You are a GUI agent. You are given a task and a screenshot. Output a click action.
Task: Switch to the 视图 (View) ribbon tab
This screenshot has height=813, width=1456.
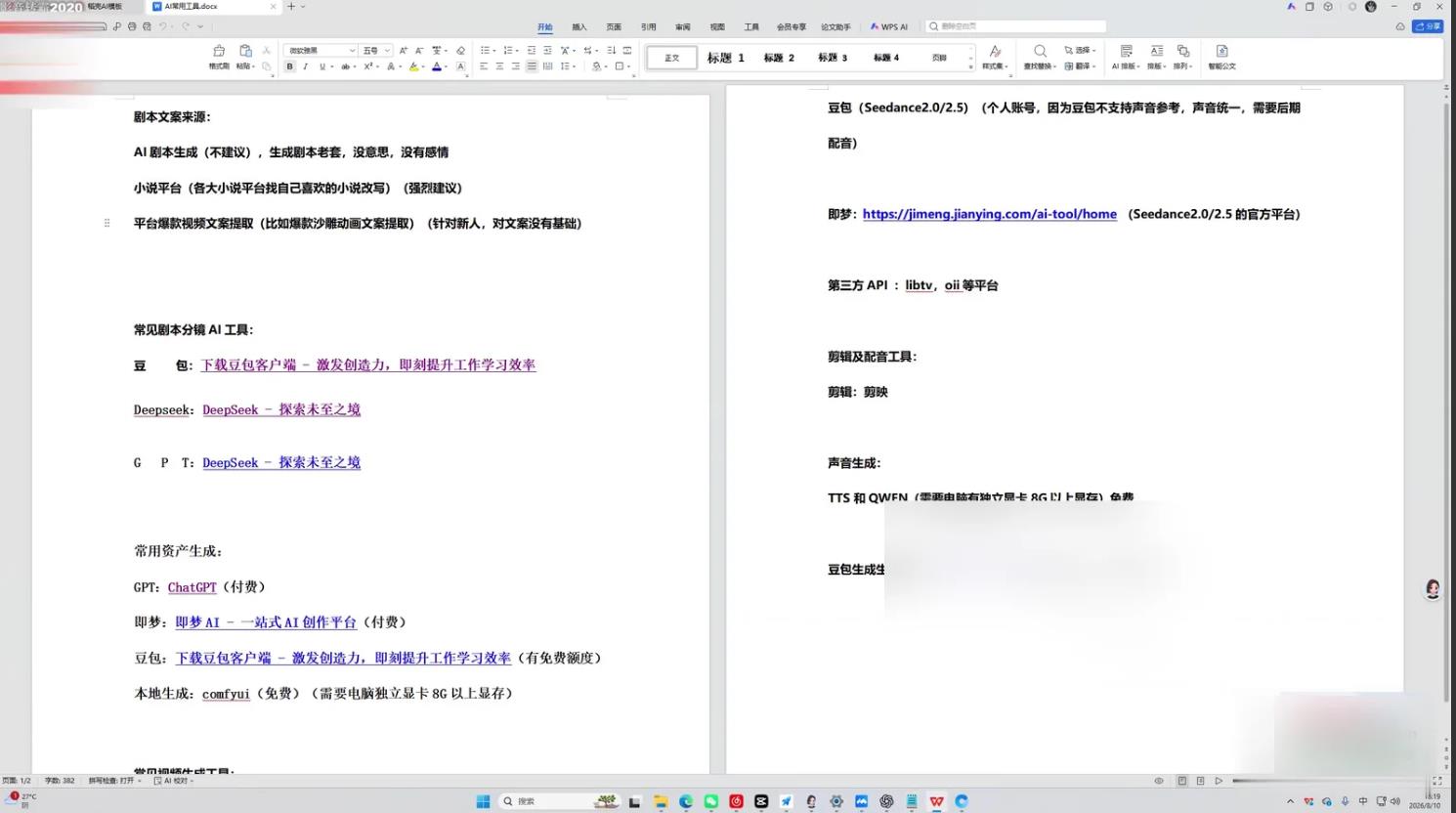click(717, 27)
